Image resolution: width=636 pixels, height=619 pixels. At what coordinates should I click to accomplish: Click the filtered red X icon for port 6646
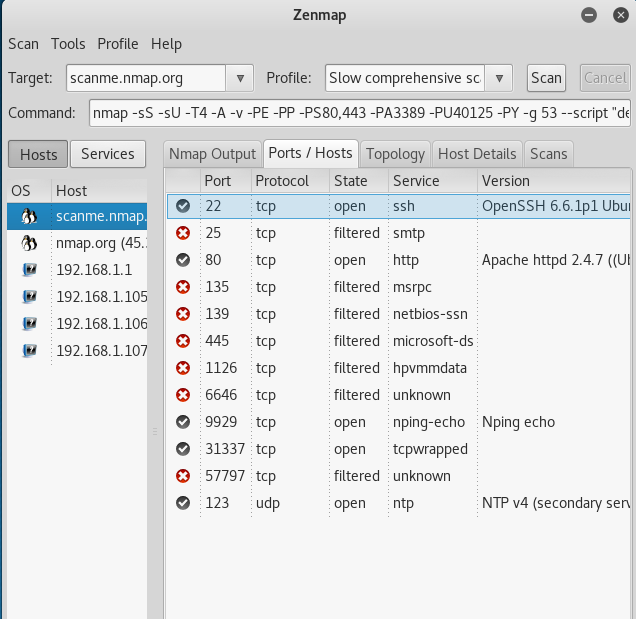pyautogui.click(x=183, y=395)
